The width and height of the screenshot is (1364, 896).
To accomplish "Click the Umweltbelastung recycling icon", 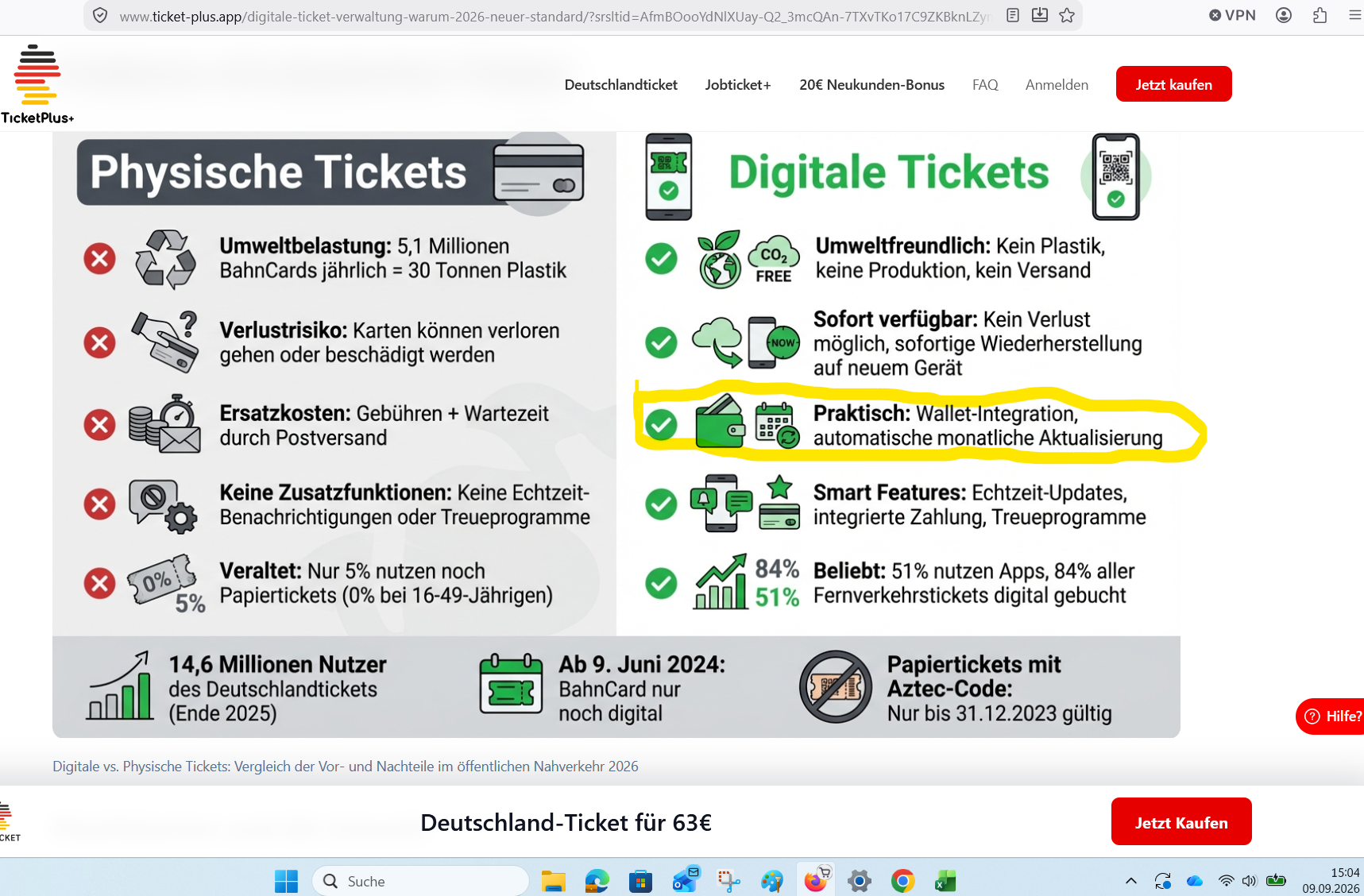I will coord(165,259).
